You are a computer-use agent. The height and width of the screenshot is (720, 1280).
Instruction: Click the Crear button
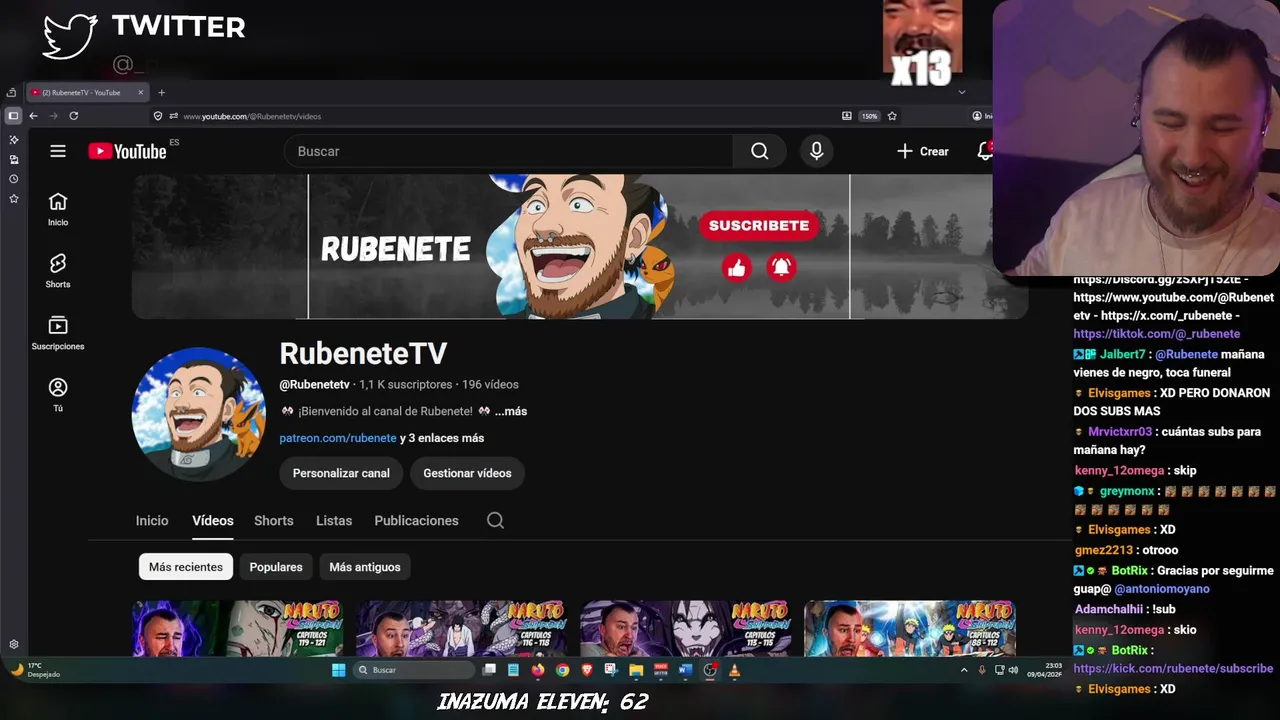pyautogui.click(x=922, y=151)
